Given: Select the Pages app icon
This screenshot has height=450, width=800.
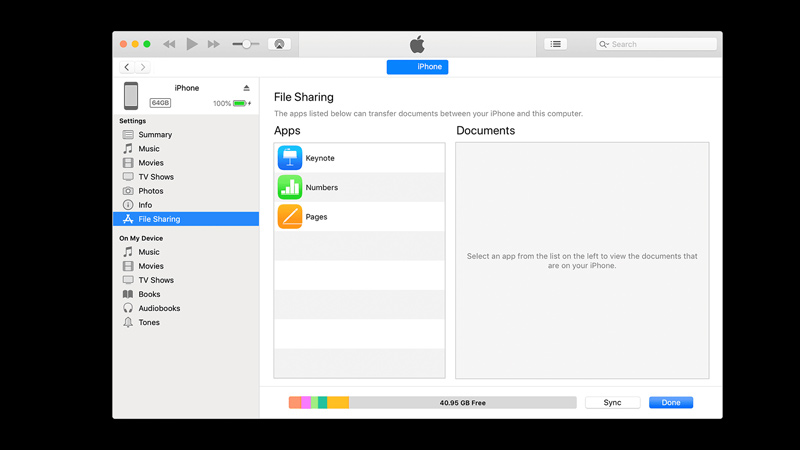Looking at the screenshot, I should pyautogui.click(x=290, y=216).
